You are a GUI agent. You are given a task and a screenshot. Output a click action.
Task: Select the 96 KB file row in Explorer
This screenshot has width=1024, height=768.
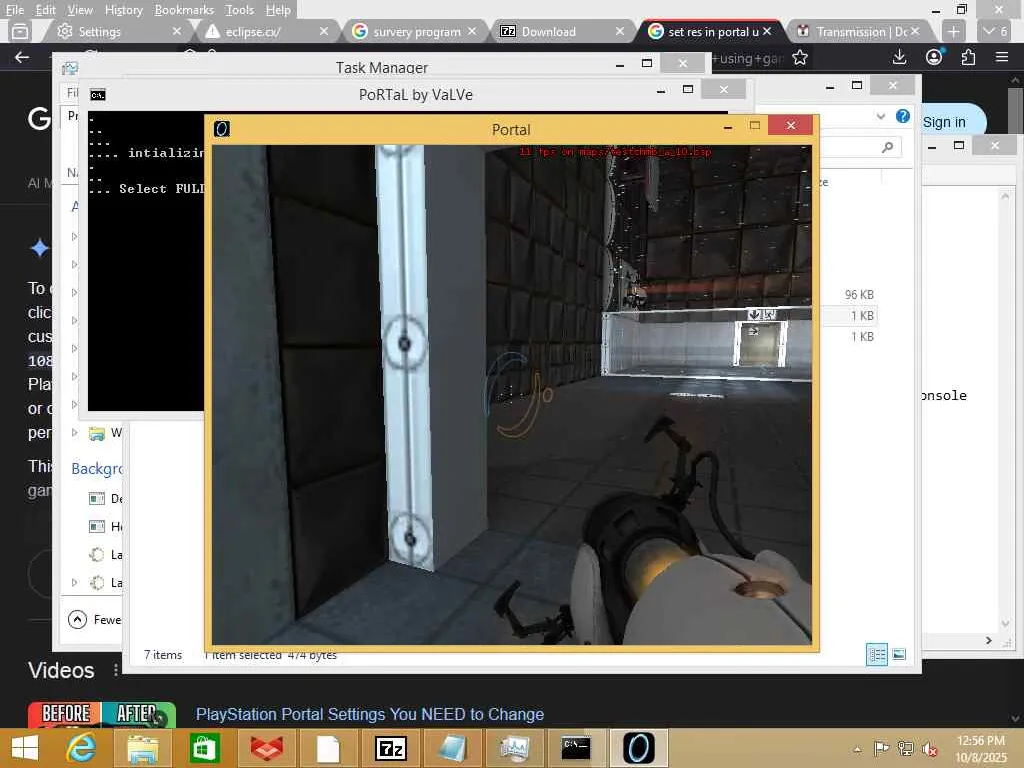pos(848,295)
